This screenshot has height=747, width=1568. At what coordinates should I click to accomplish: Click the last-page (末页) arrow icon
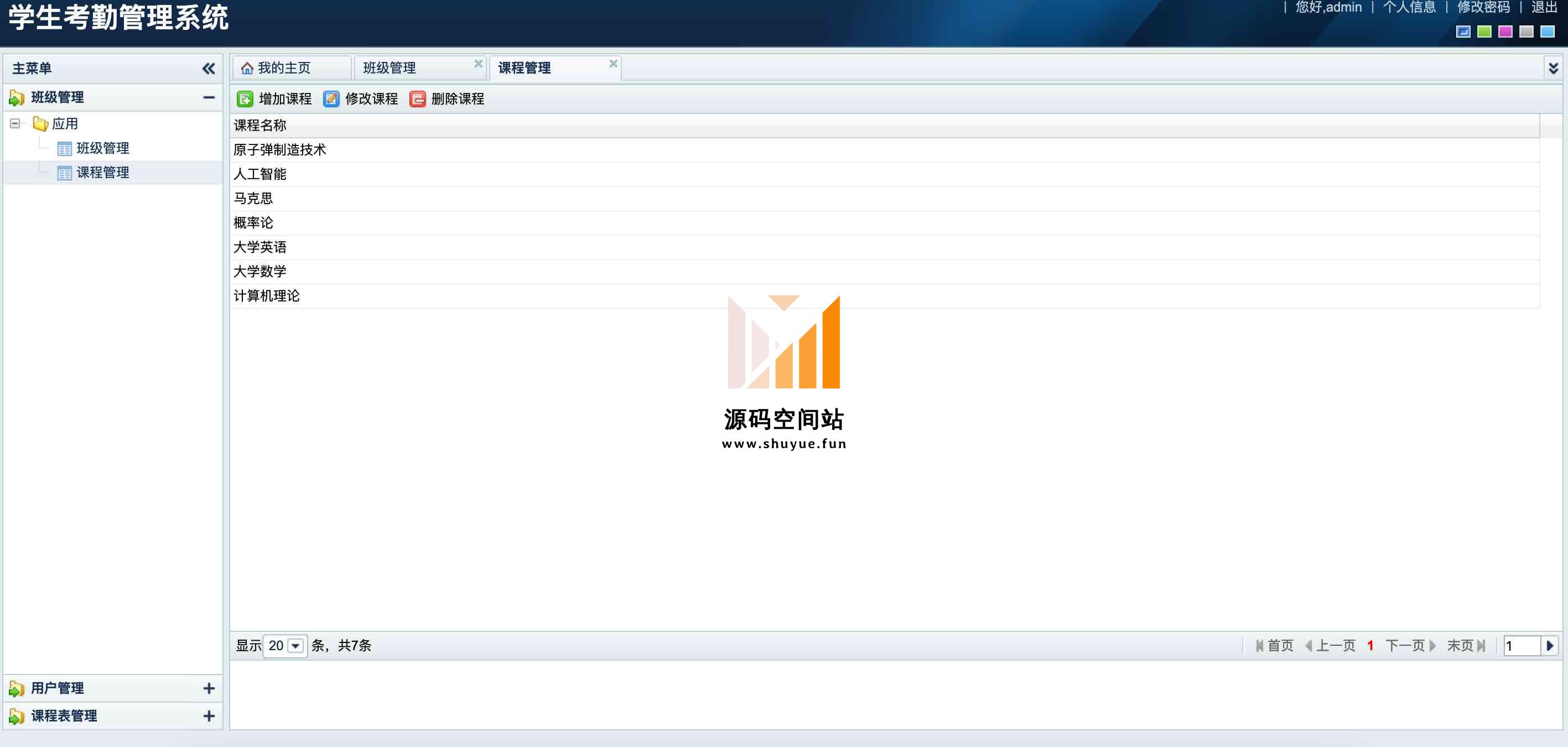point(1481,645)
